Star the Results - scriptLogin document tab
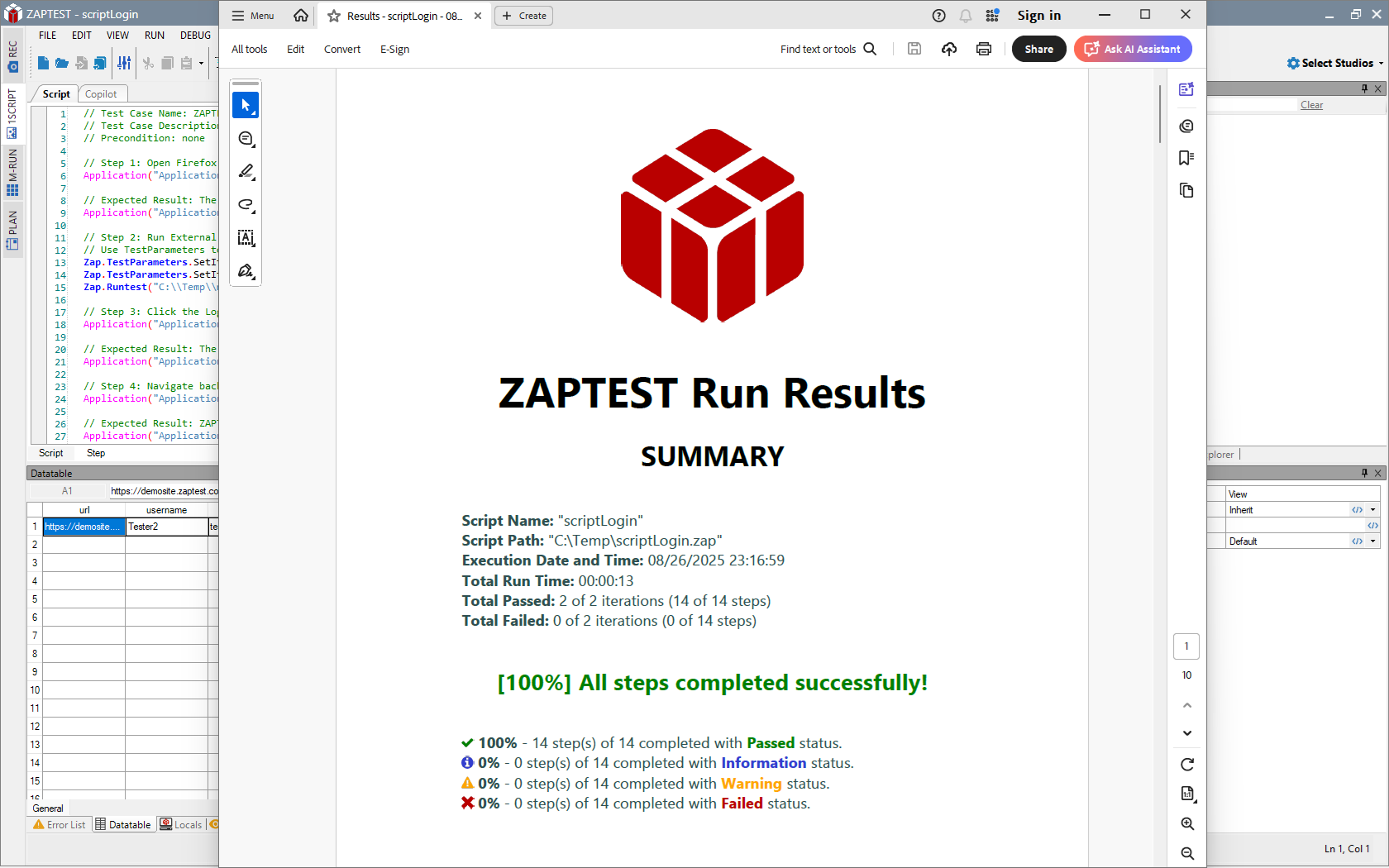1389x868 pixels. pyautogui.click(x=334, y=16)
